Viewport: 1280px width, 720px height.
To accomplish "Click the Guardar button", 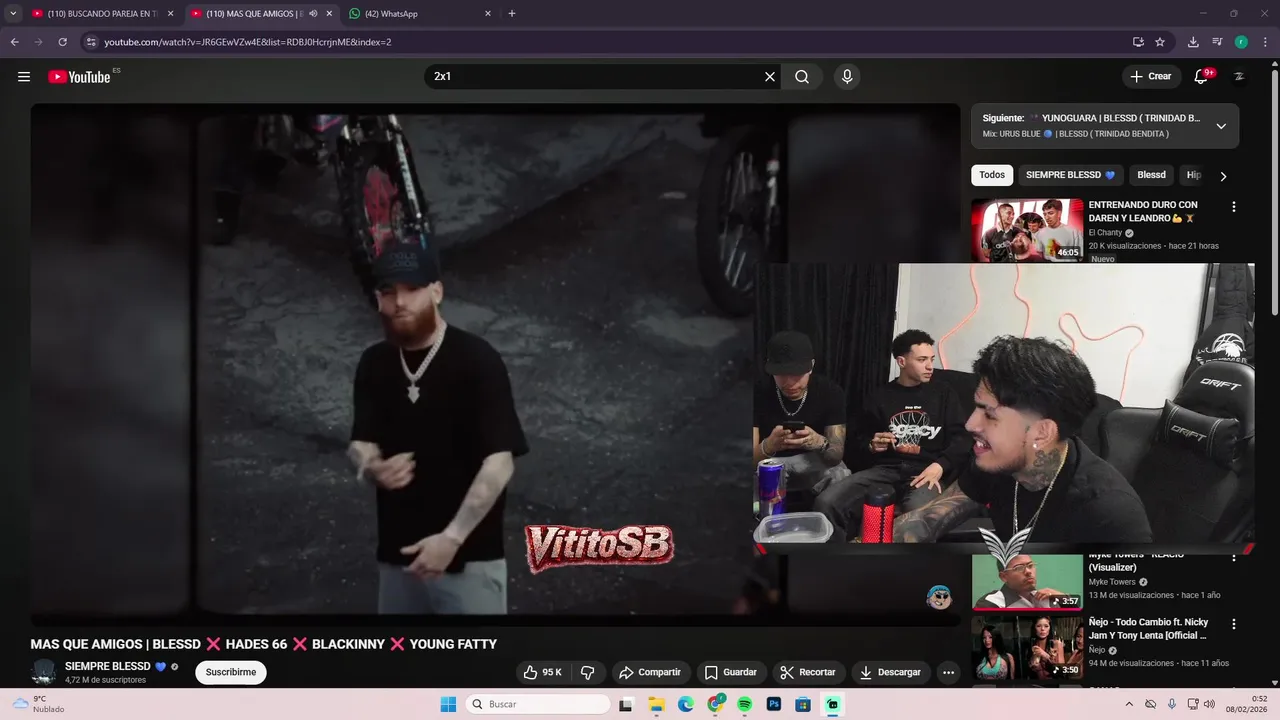I will click(x=731, y=672).
